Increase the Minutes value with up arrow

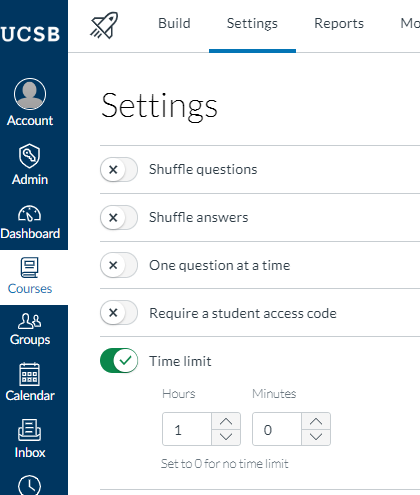tap(316, 421)
